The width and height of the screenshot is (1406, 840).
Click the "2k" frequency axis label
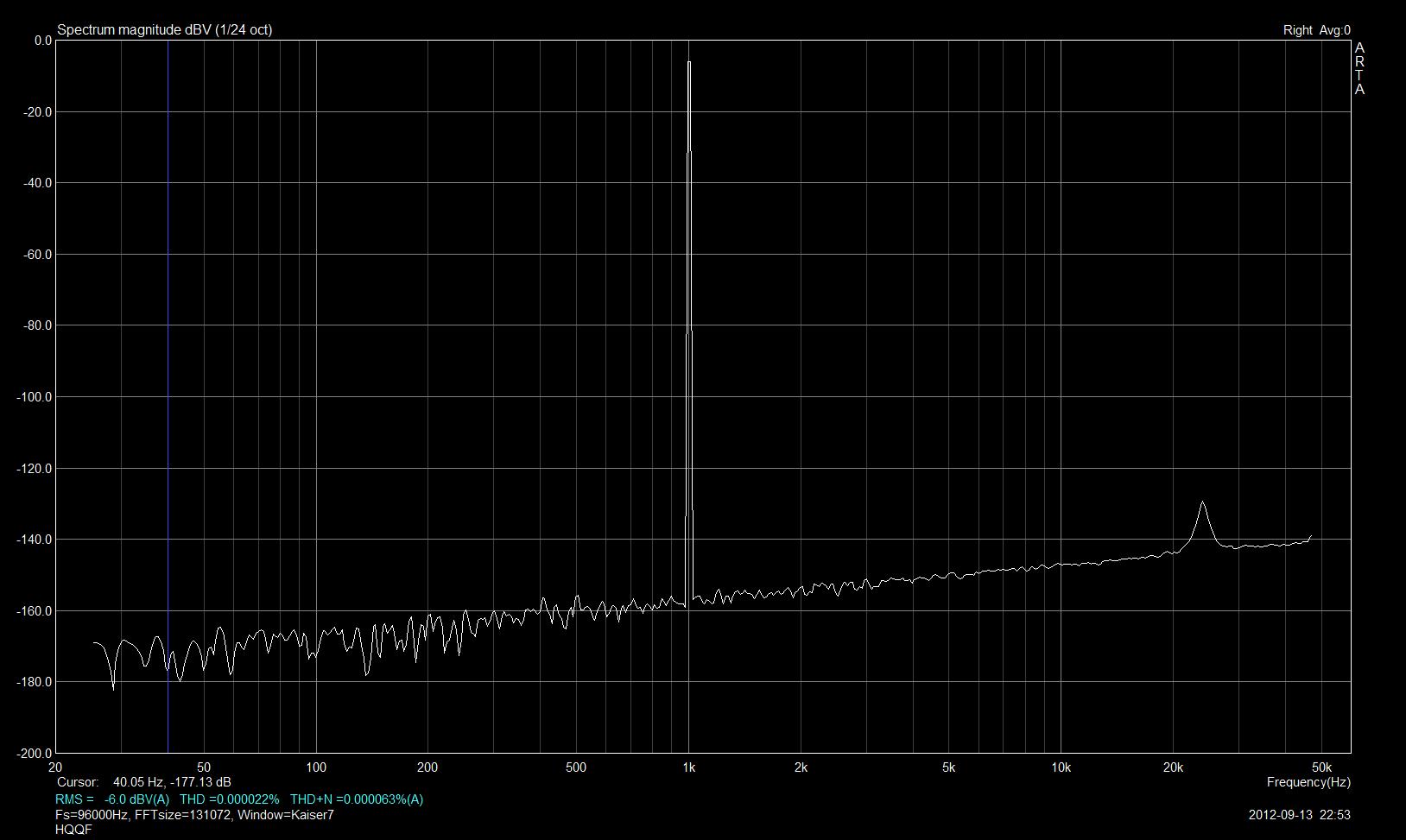(801, 767)
